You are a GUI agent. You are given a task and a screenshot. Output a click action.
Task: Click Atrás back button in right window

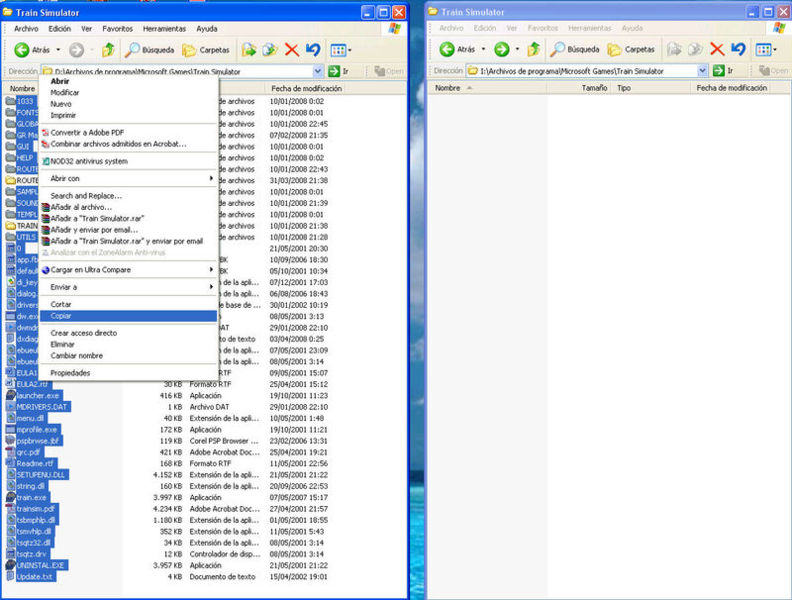click(x=457, y=49)
